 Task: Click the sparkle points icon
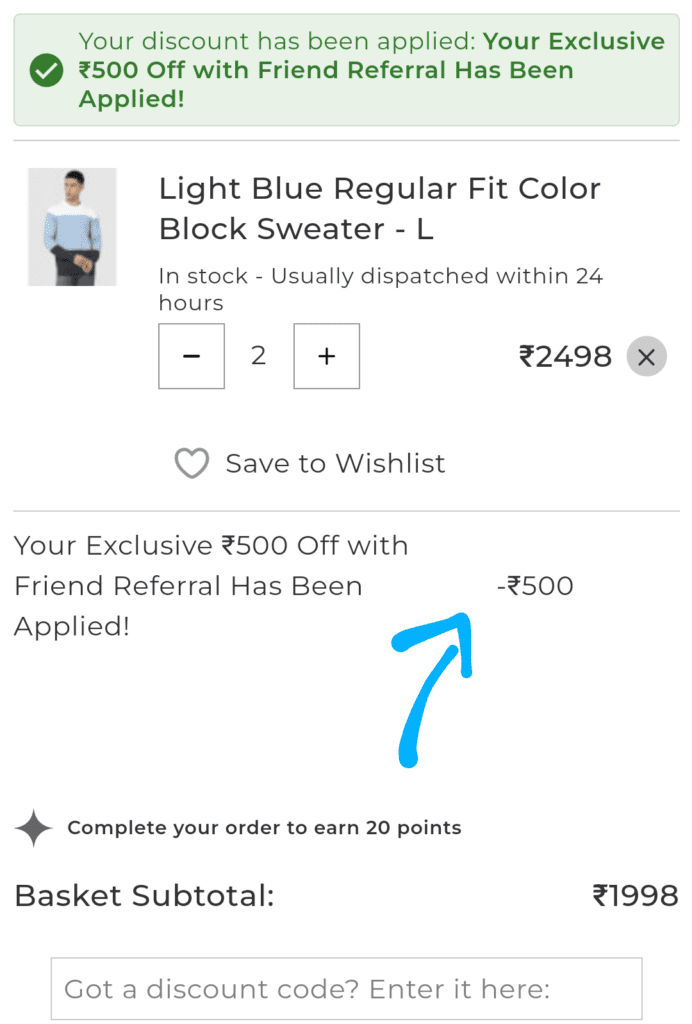pos(34,828)
